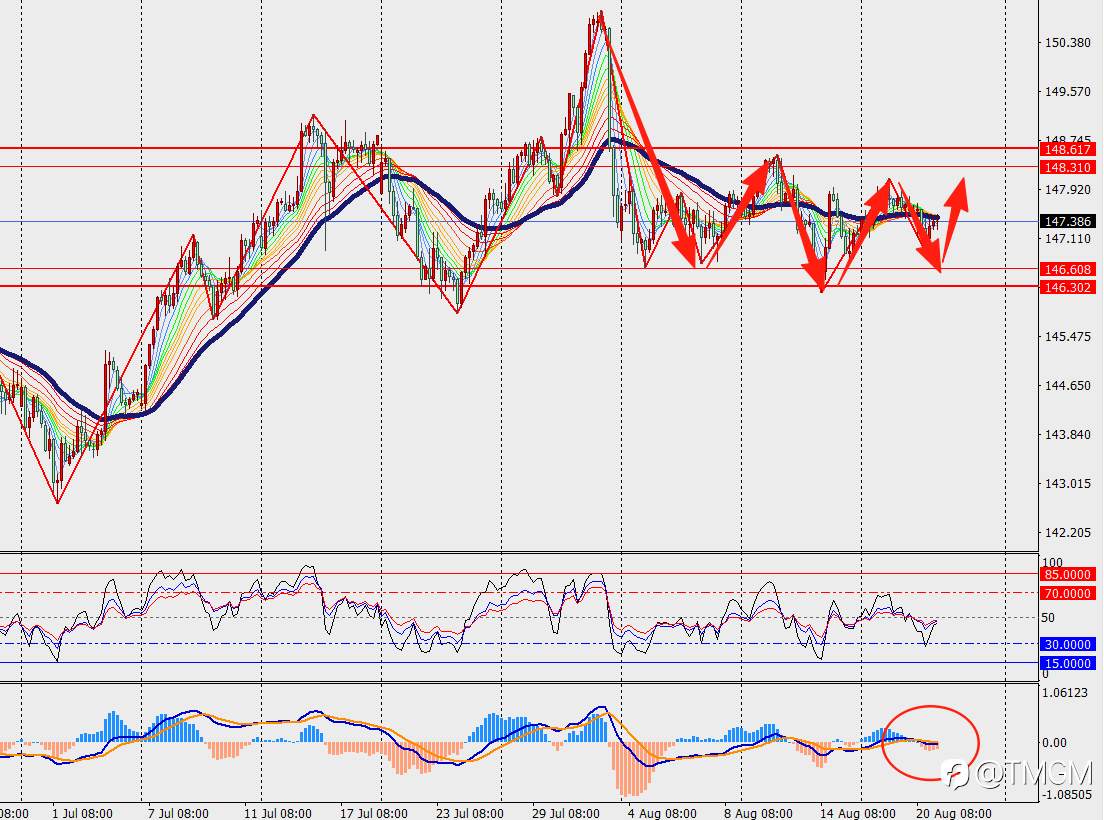Click the 20 Aug 08:00 time label
The height and width of the screenshot is (820, 1104).
(953, 814)
